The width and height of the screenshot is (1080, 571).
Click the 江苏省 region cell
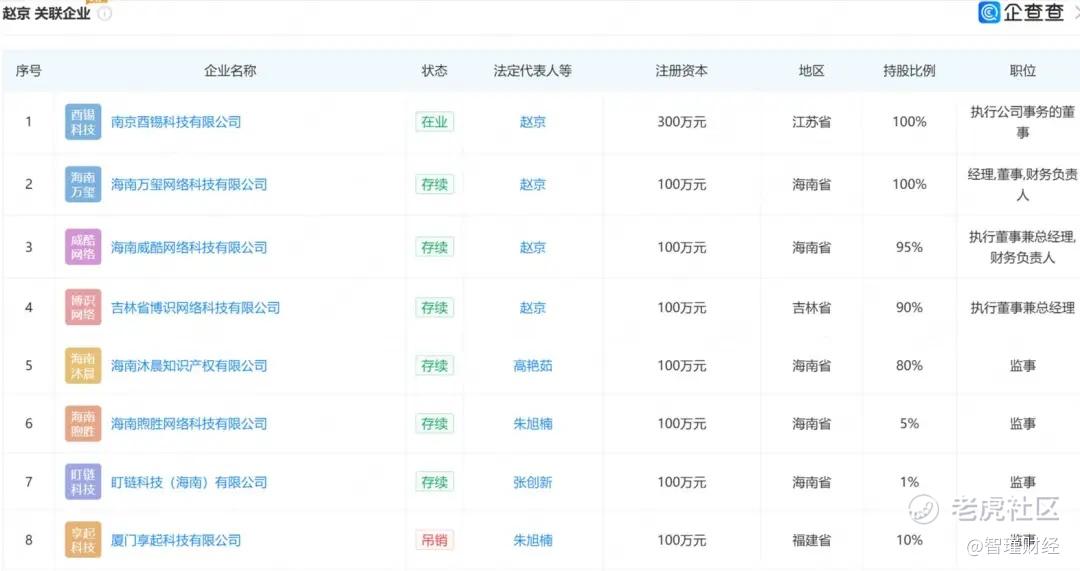[811, 122]
